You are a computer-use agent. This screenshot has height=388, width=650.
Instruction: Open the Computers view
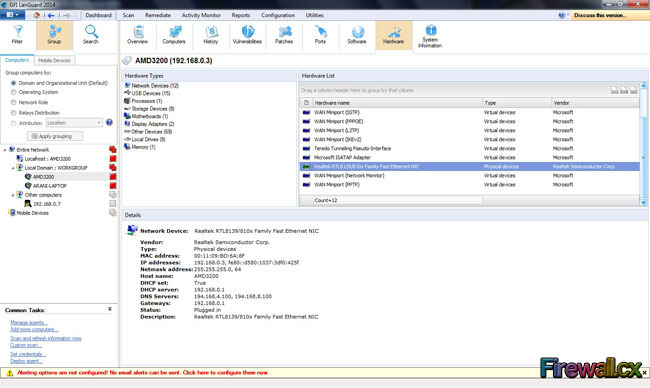174,35
